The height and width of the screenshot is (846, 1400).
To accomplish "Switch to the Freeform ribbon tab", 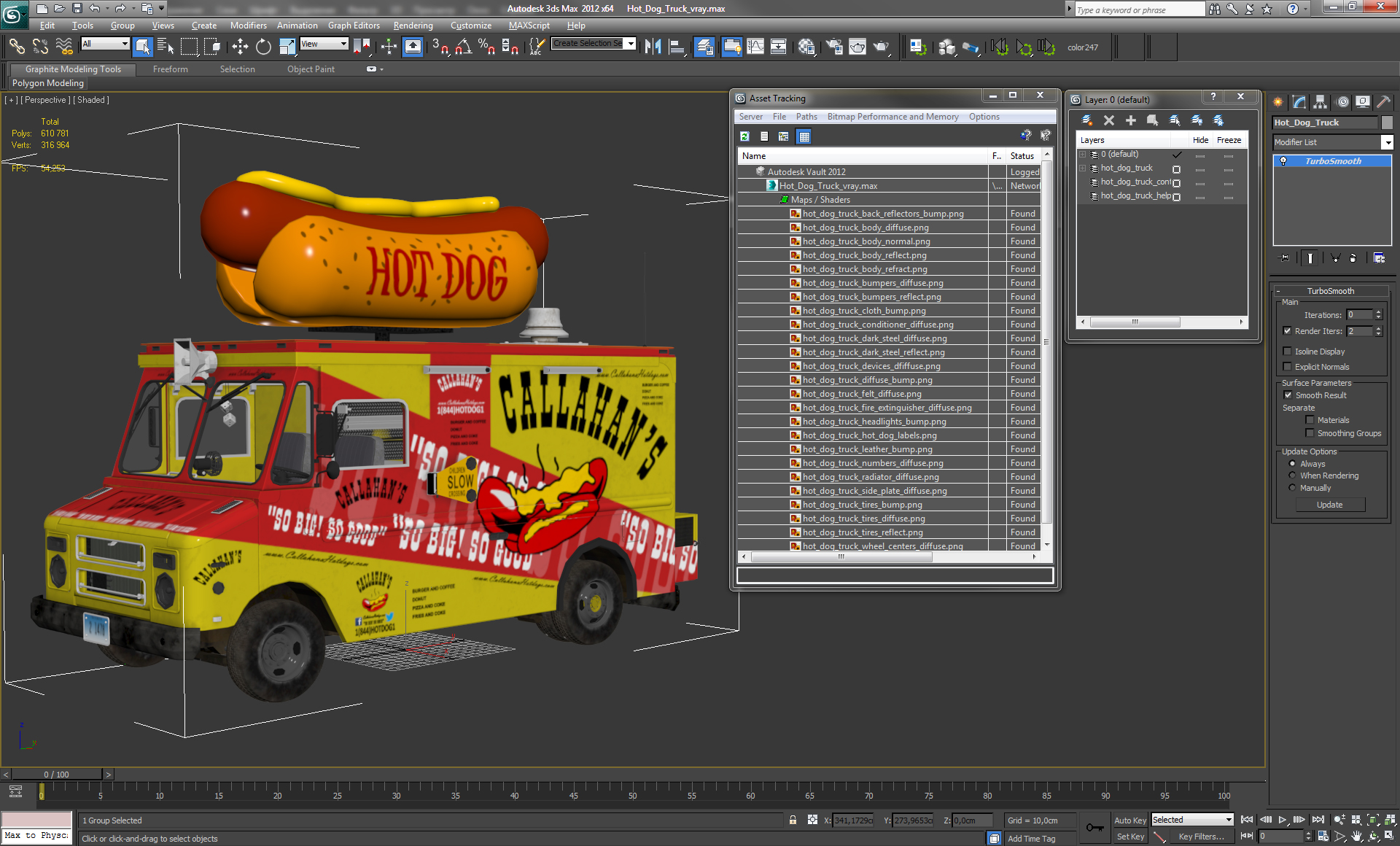I will [170, 69].
